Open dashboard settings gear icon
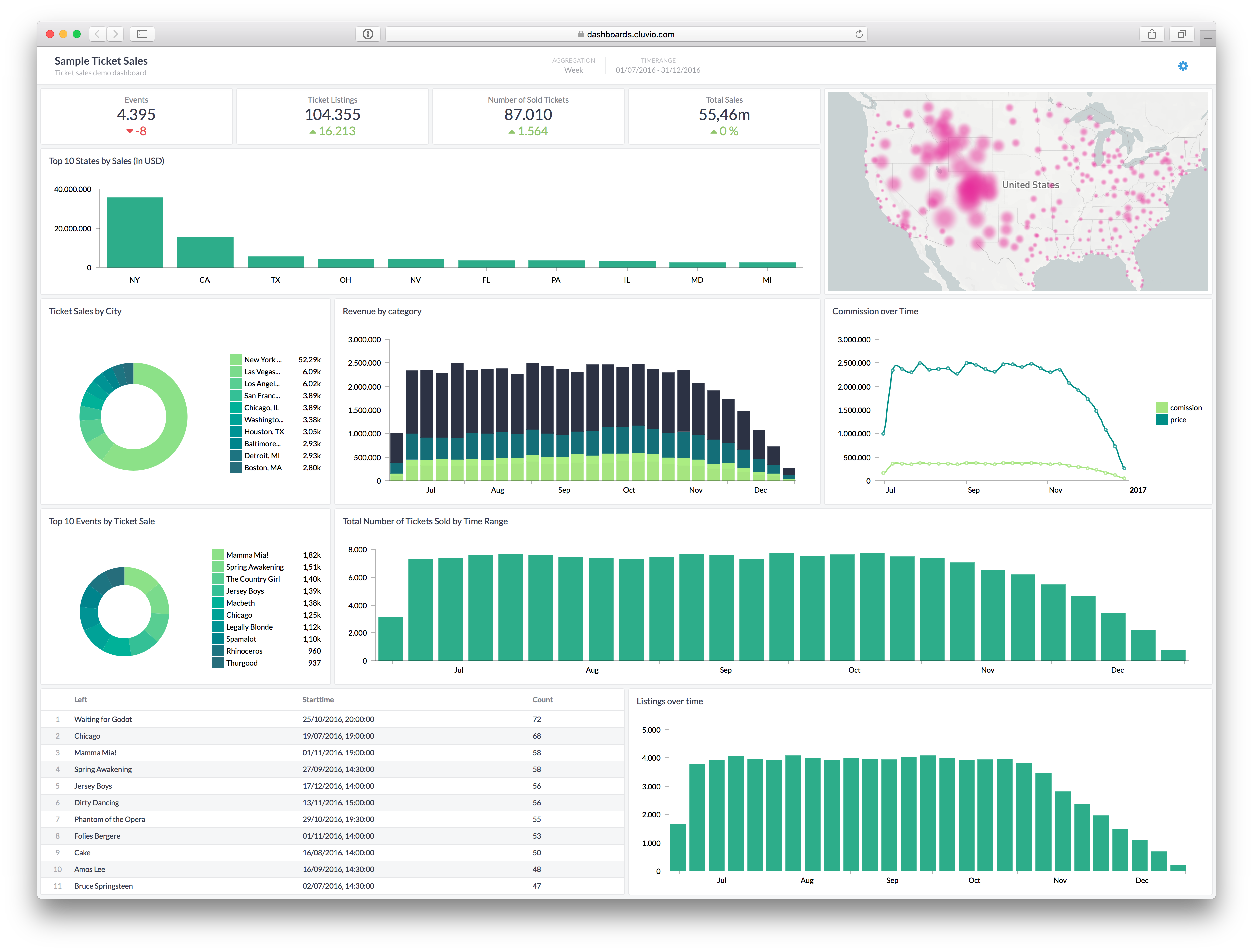This screenshot has width=1253, height=952. (1183, 66)
